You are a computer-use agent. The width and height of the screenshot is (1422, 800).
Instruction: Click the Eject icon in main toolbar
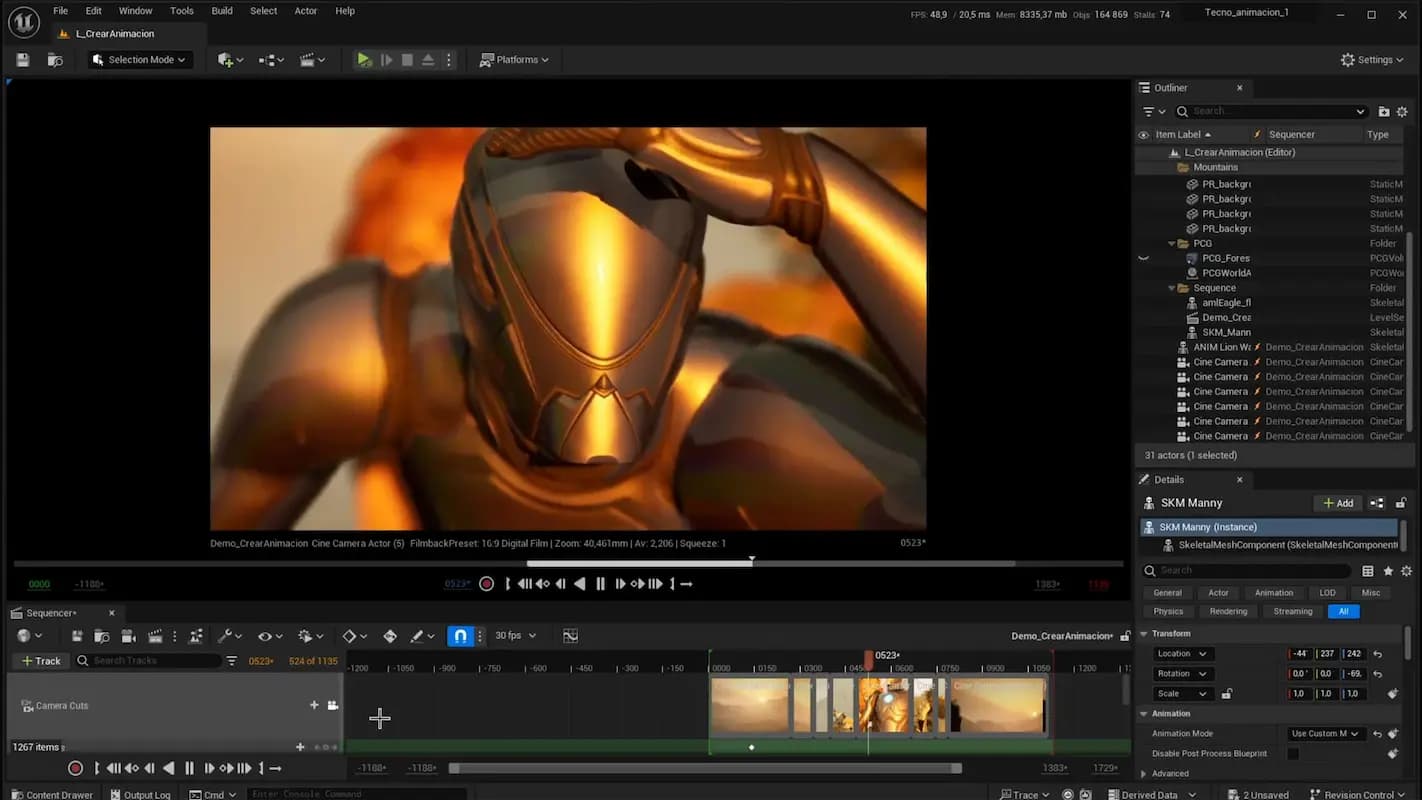click(x=428, y=60)
